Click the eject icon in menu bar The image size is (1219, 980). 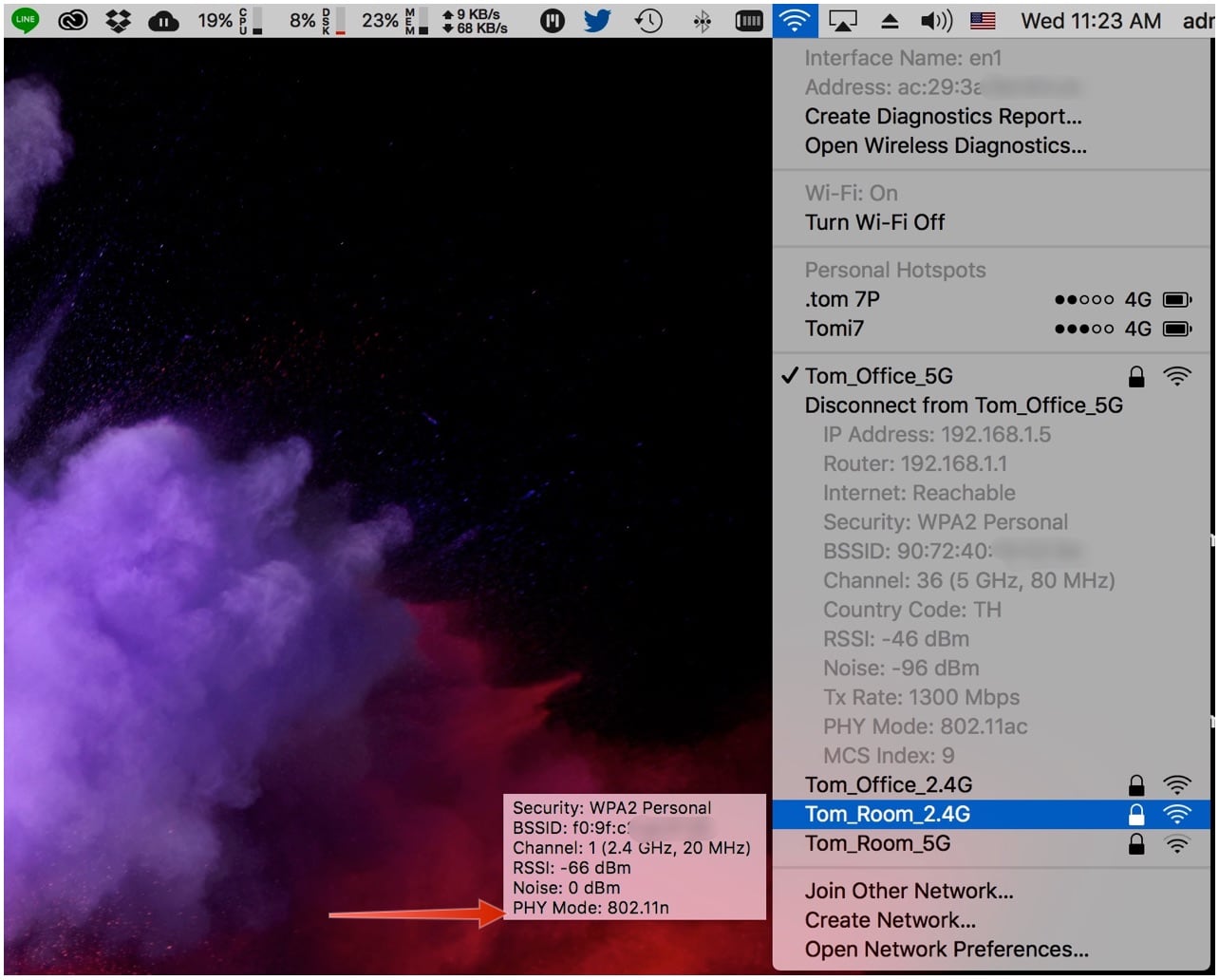pos(890,19)
